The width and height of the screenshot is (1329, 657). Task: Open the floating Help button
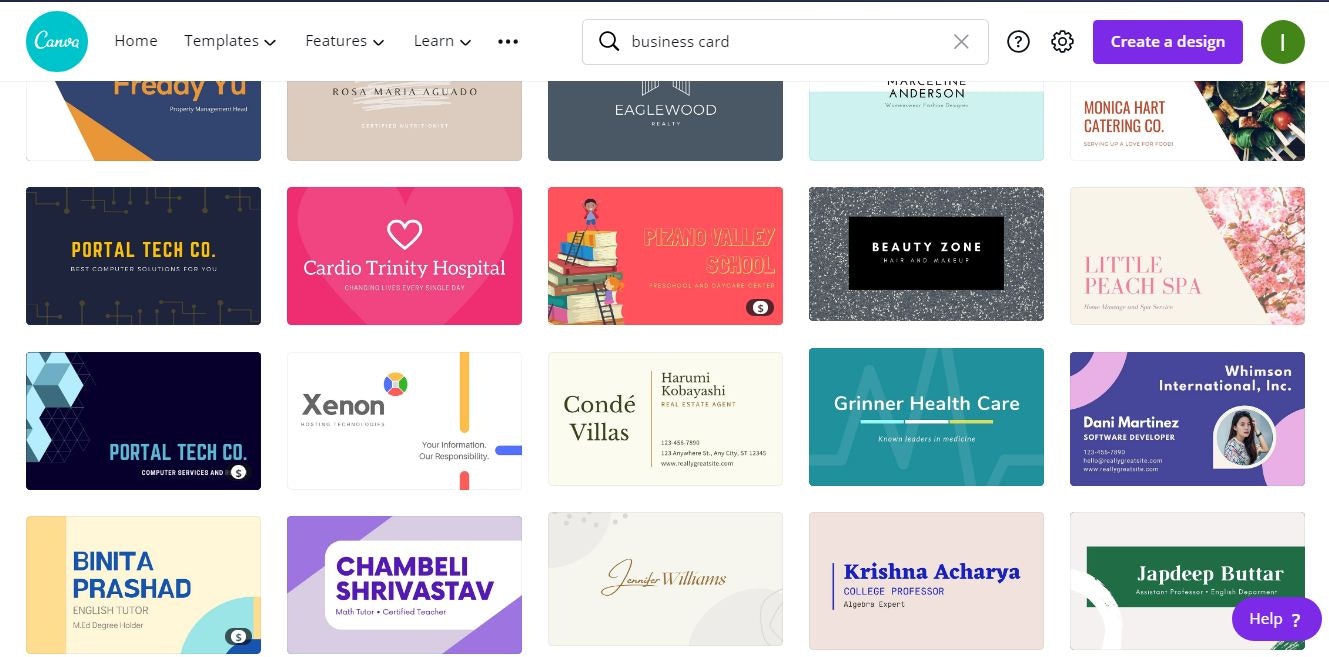coord(1276,619)
